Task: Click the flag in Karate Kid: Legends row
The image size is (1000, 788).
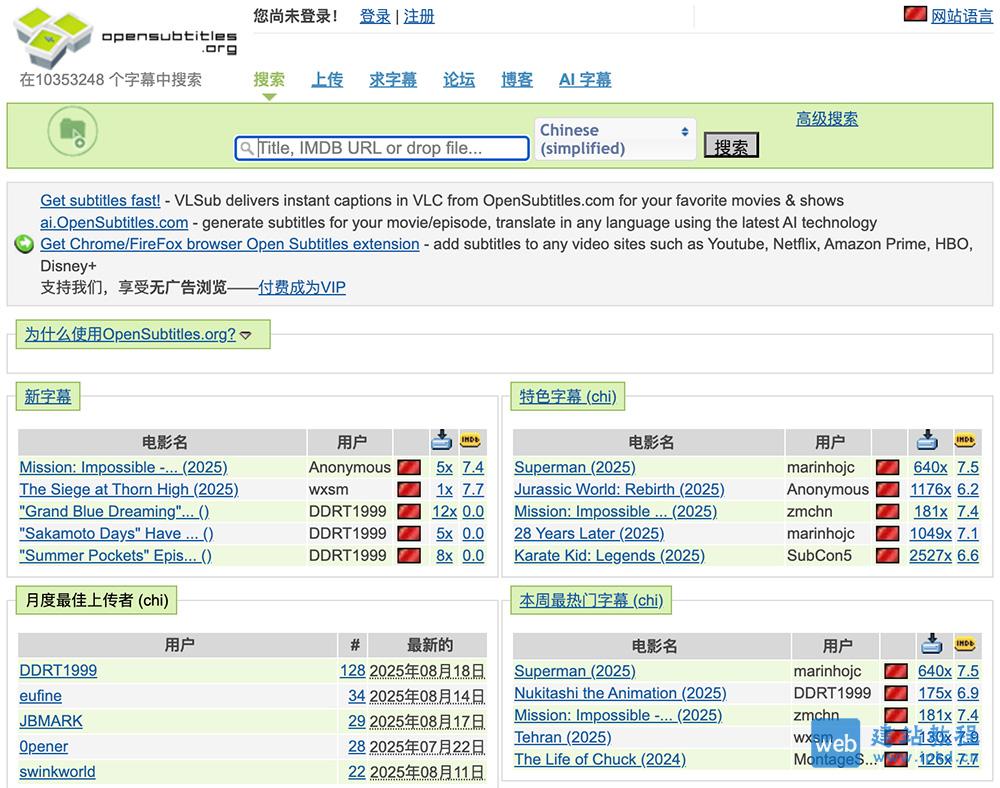Action: click(888, 556)
